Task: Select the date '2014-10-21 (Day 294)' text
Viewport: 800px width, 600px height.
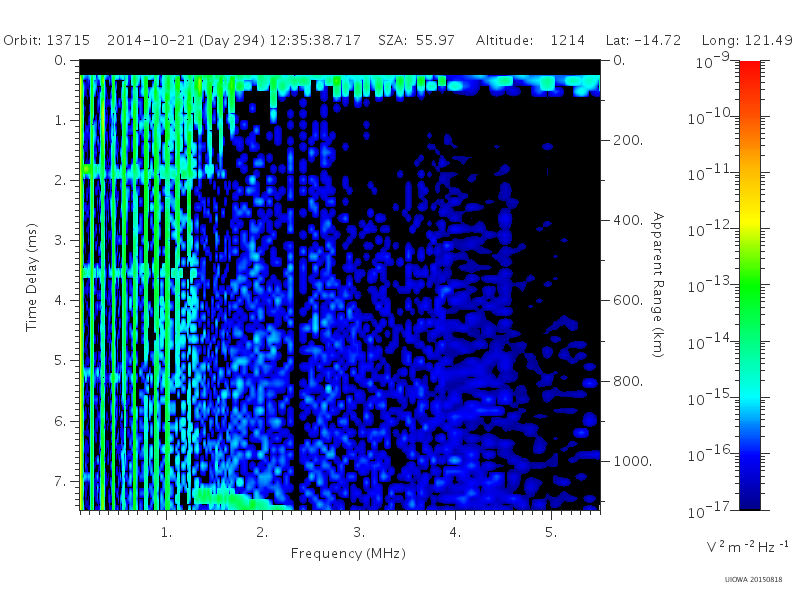Action: point(186,40)
